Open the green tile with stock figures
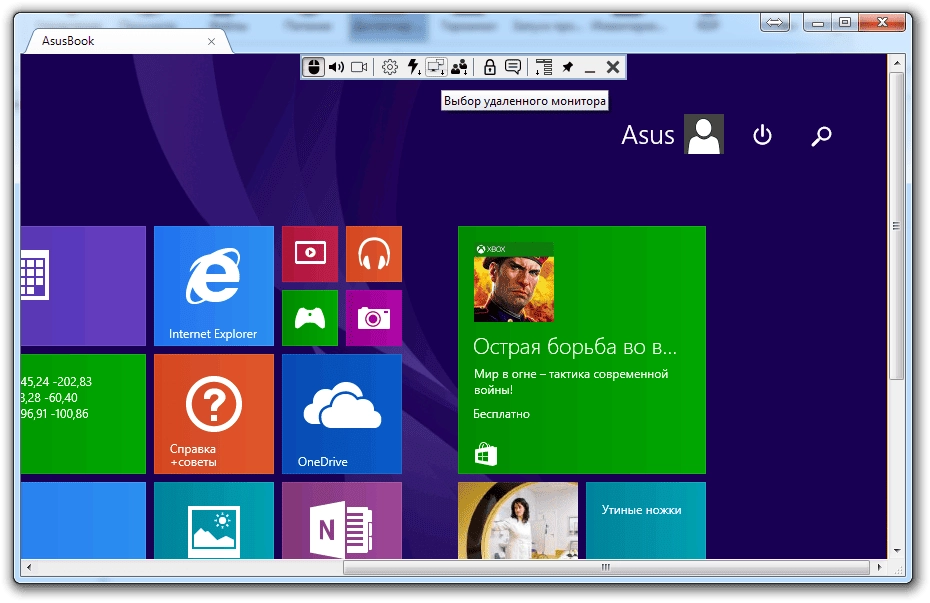Image resolution: width=930 pixels, height=603 pixels. [x=83, y=414]
